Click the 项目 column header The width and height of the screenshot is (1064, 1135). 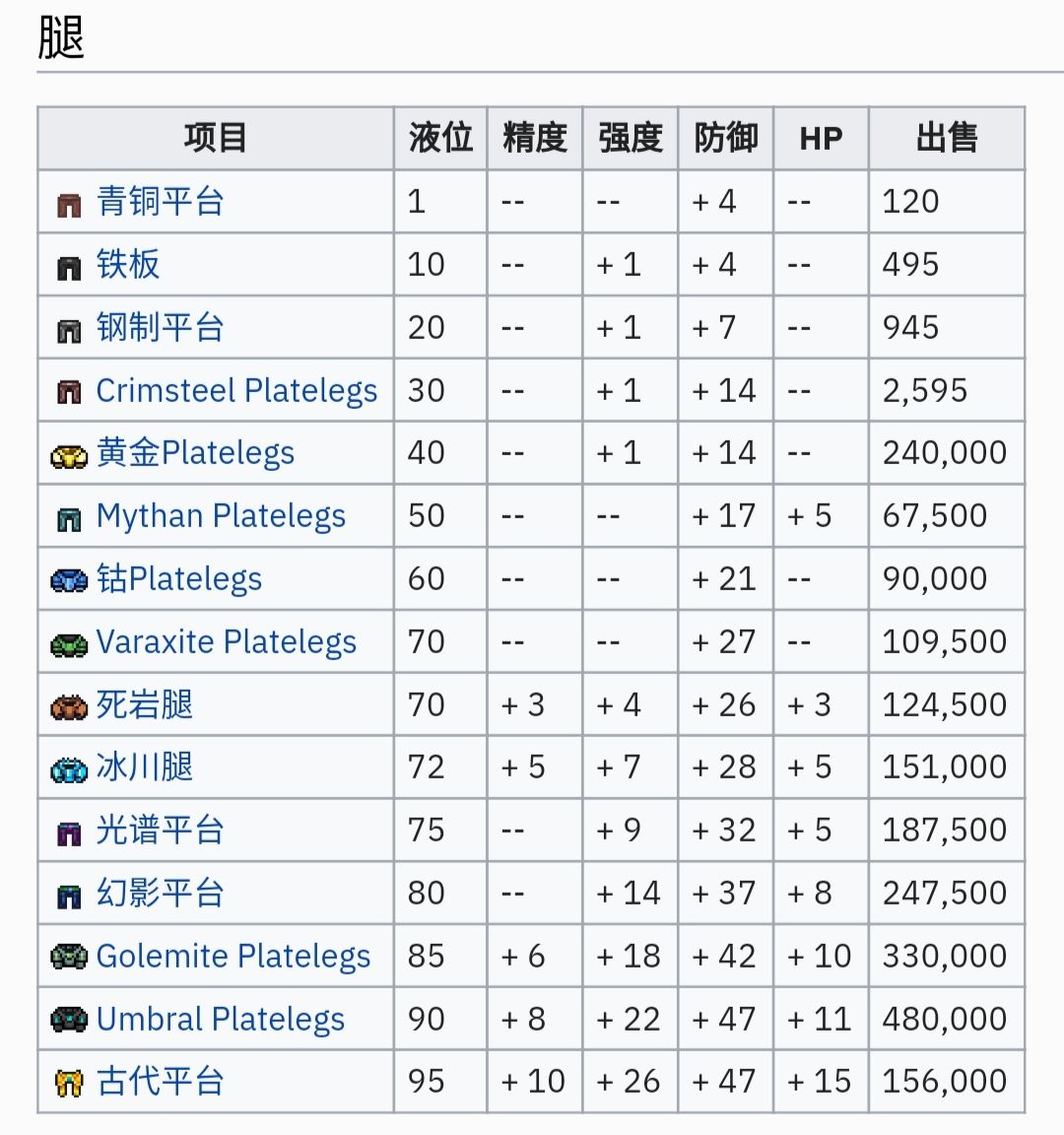click(x=215, y=138)
